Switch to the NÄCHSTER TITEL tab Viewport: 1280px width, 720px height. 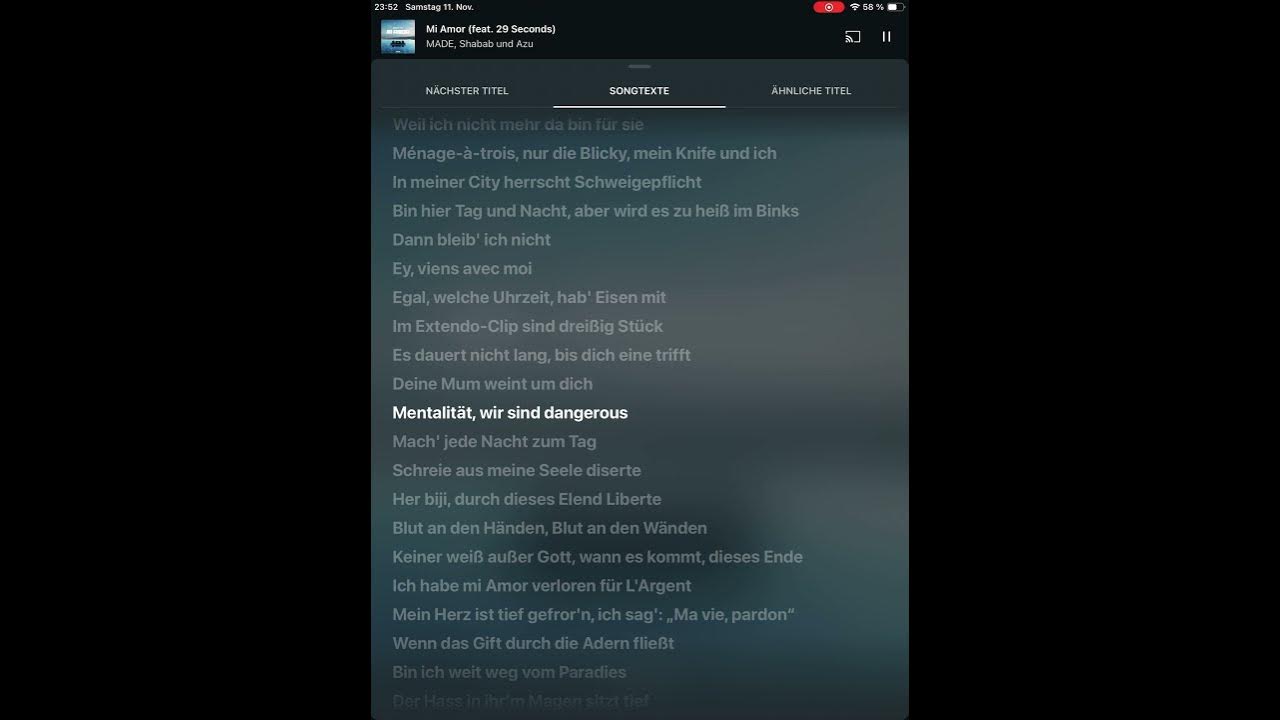(467, 91)
